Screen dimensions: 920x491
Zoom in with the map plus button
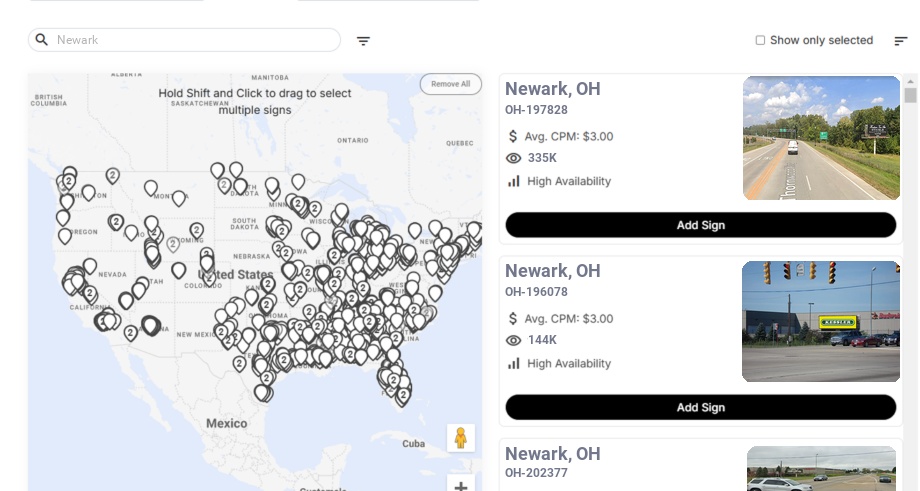(x=461, y=486)
